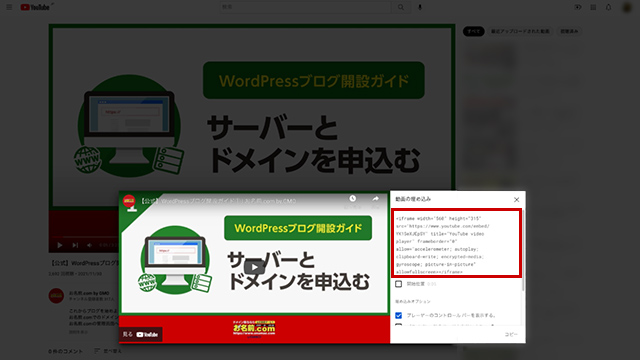Uncheck the プレーヤーのコントロールバーを表示する option
This screenshot has height=360, width=640.
pos(399,315)
